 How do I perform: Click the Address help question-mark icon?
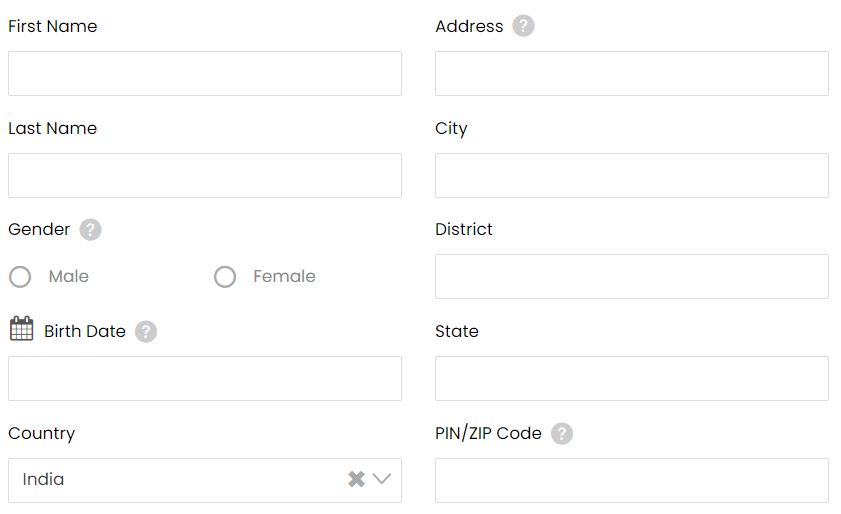pos(523,26)
